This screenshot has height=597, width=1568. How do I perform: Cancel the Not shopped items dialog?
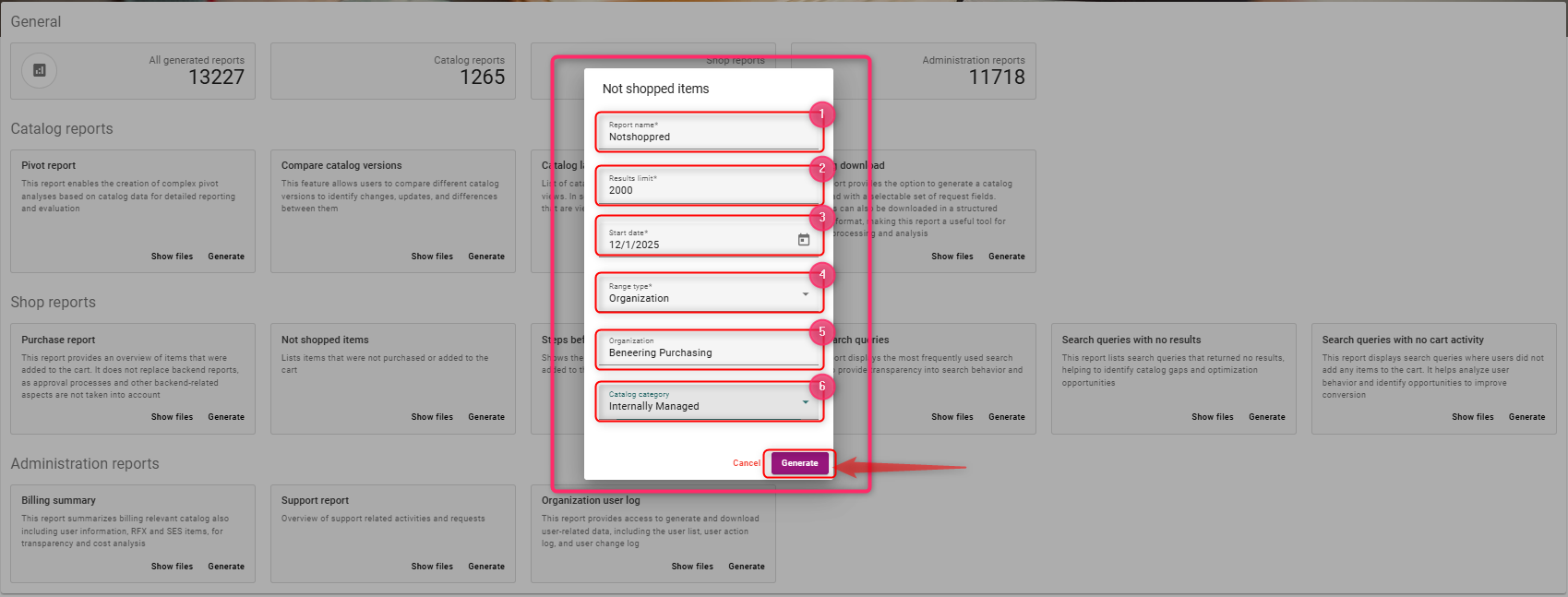tap(746, 463)
